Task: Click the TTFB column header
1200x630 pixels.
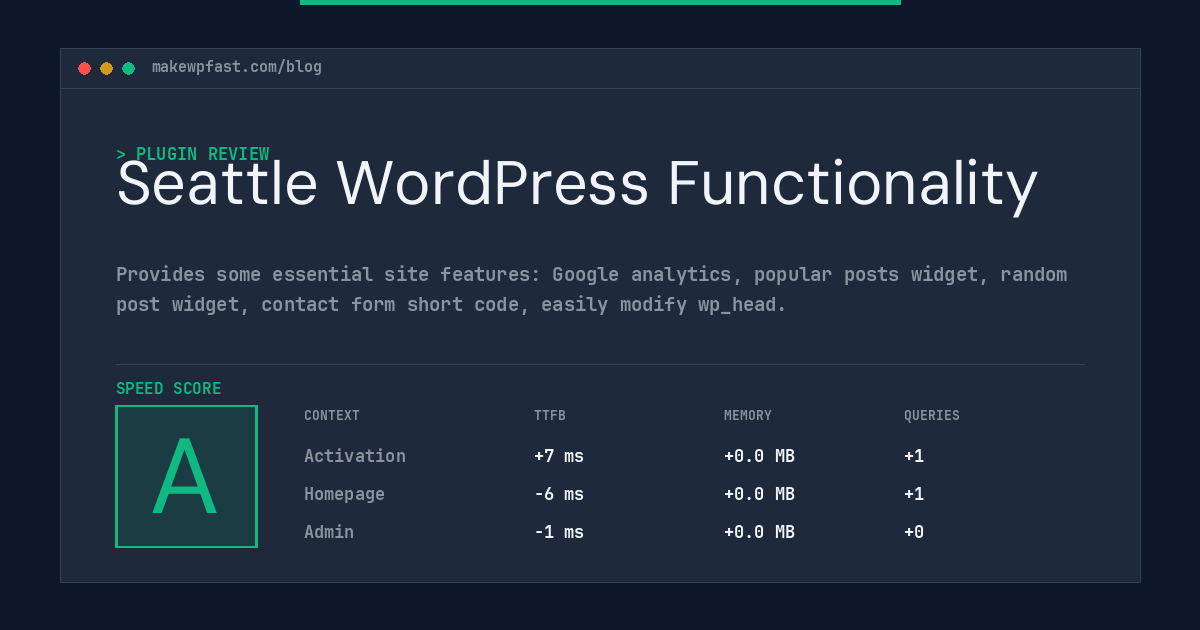Action: point(550,415)
